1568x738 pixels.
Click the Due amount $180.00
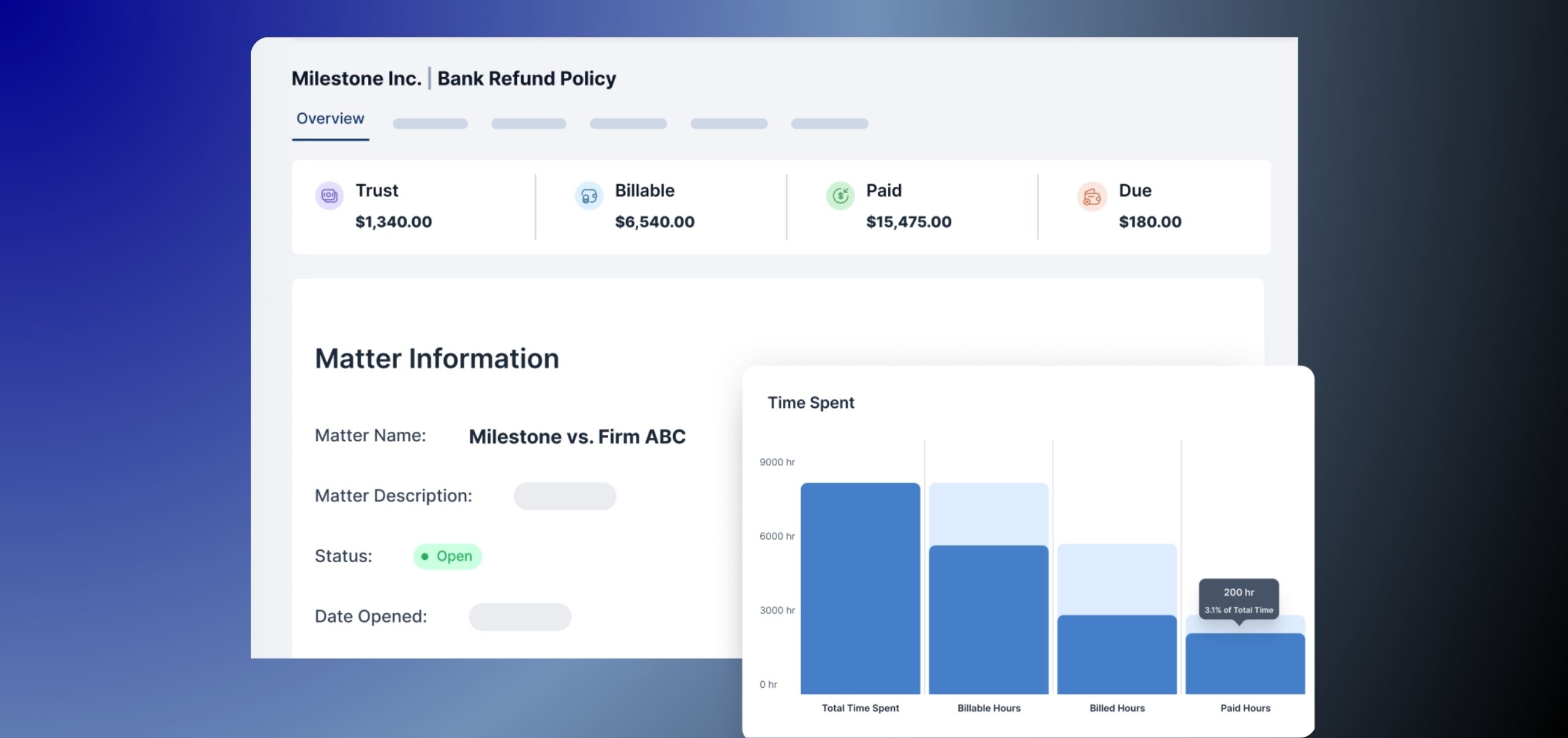[x=1150, y=222]
